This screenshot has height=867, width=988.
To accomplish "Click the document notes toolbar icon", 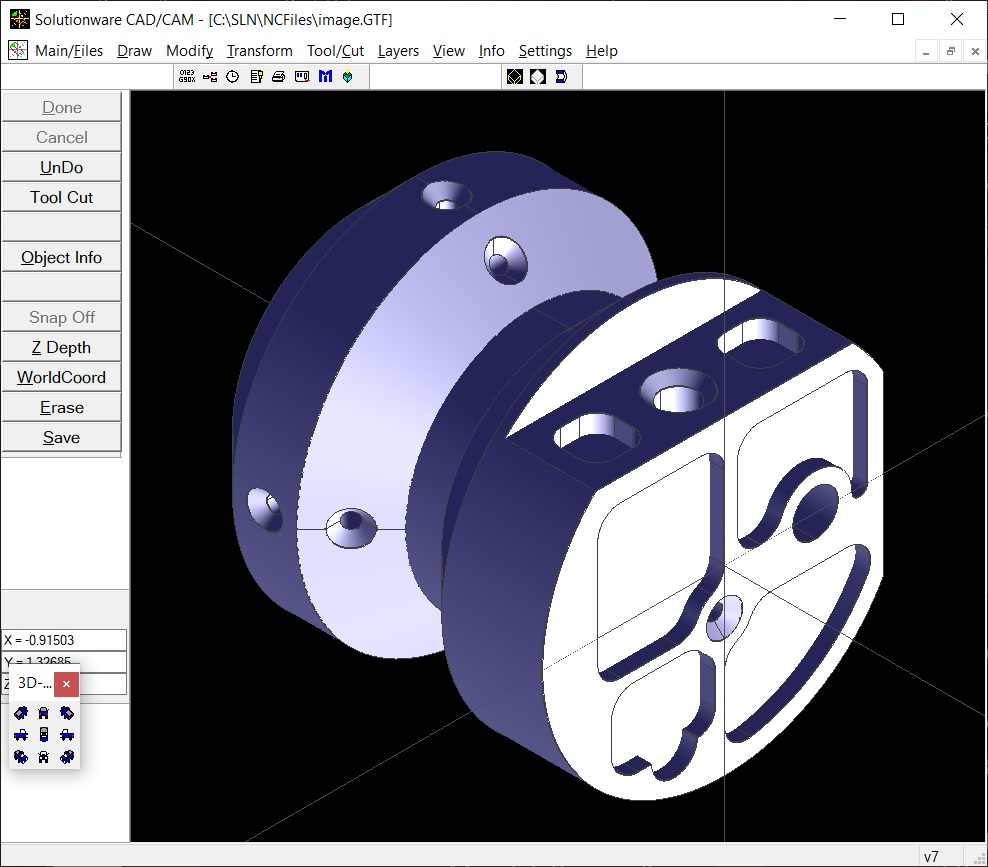I will click(x=256, y=77).
